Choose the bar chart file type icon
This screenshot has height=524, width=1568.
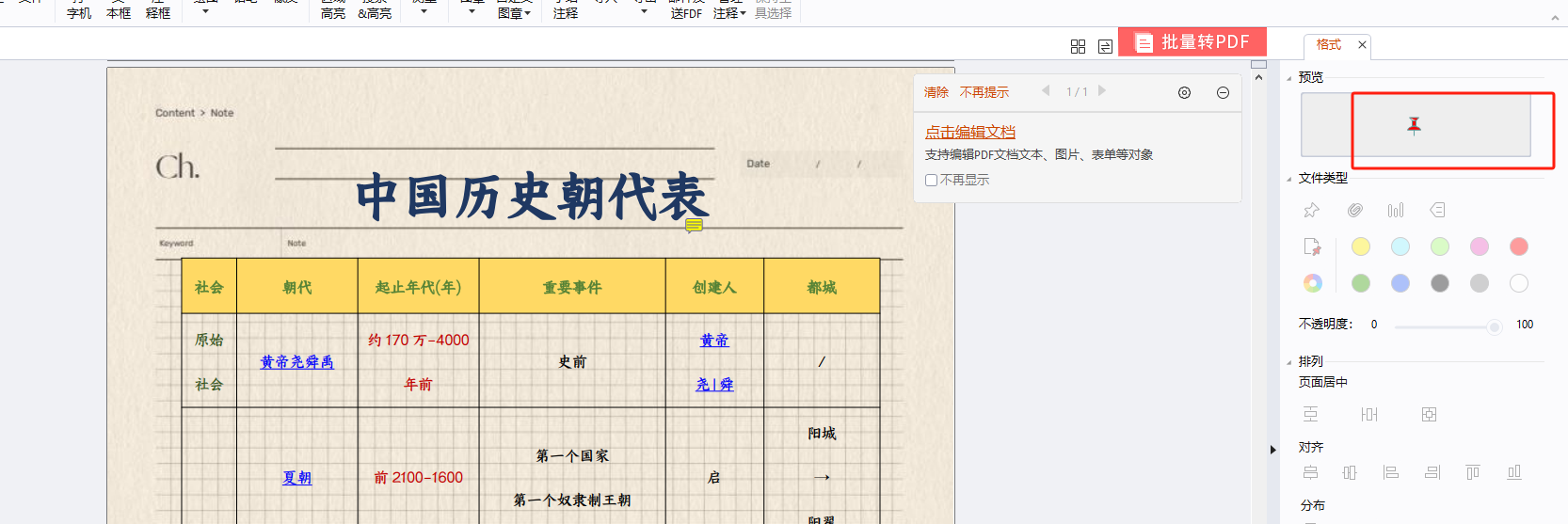(1395, 210)
